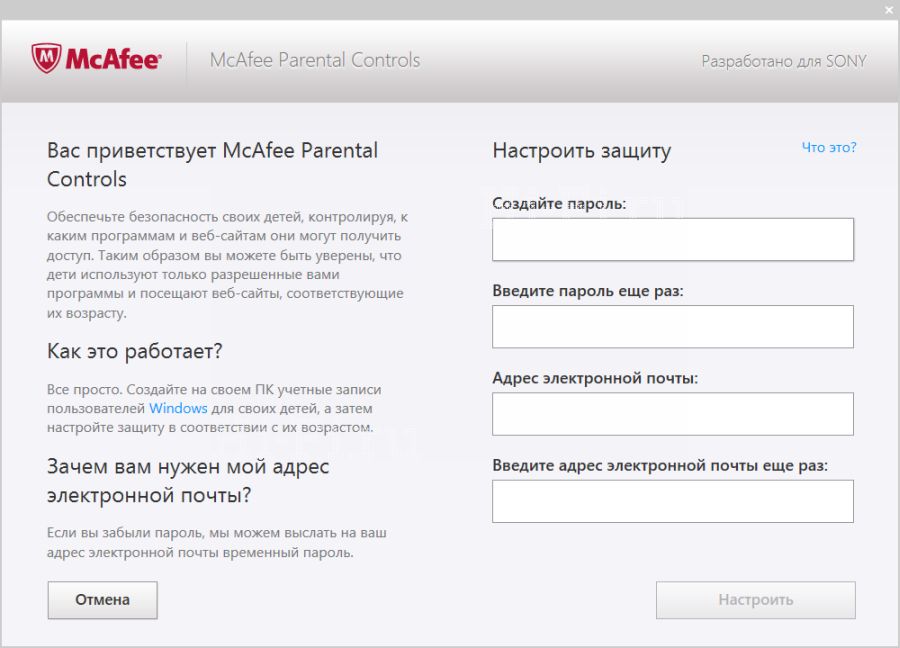Click the 'Создайте пароль:' label

click(559, 203)
